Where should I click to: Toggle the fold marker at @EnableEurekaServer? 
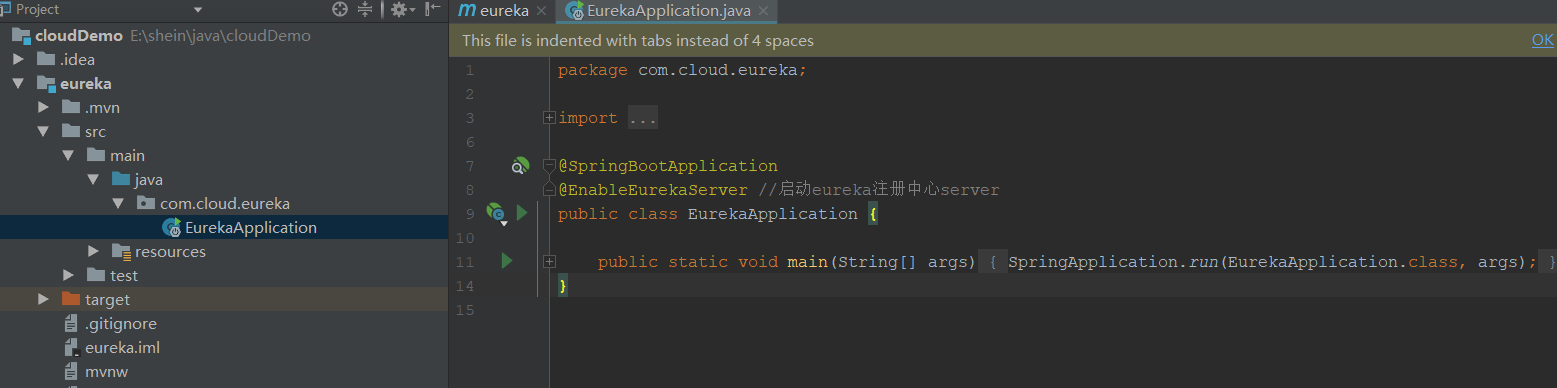[548, 189]
